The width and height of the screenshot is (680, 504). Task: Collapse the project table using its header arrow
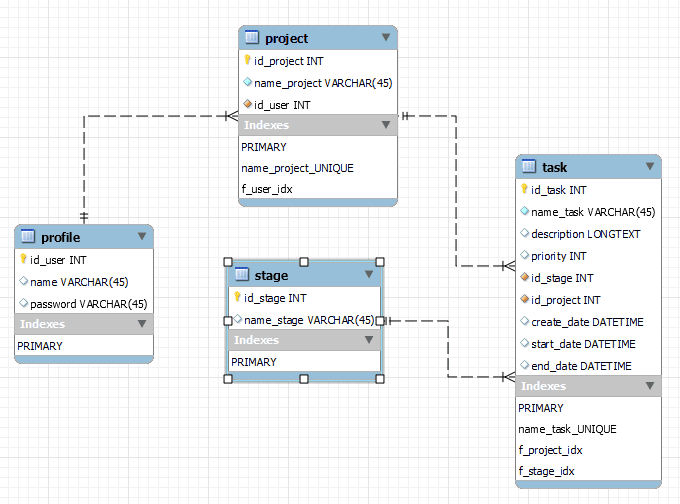click(x=386, y=38)
